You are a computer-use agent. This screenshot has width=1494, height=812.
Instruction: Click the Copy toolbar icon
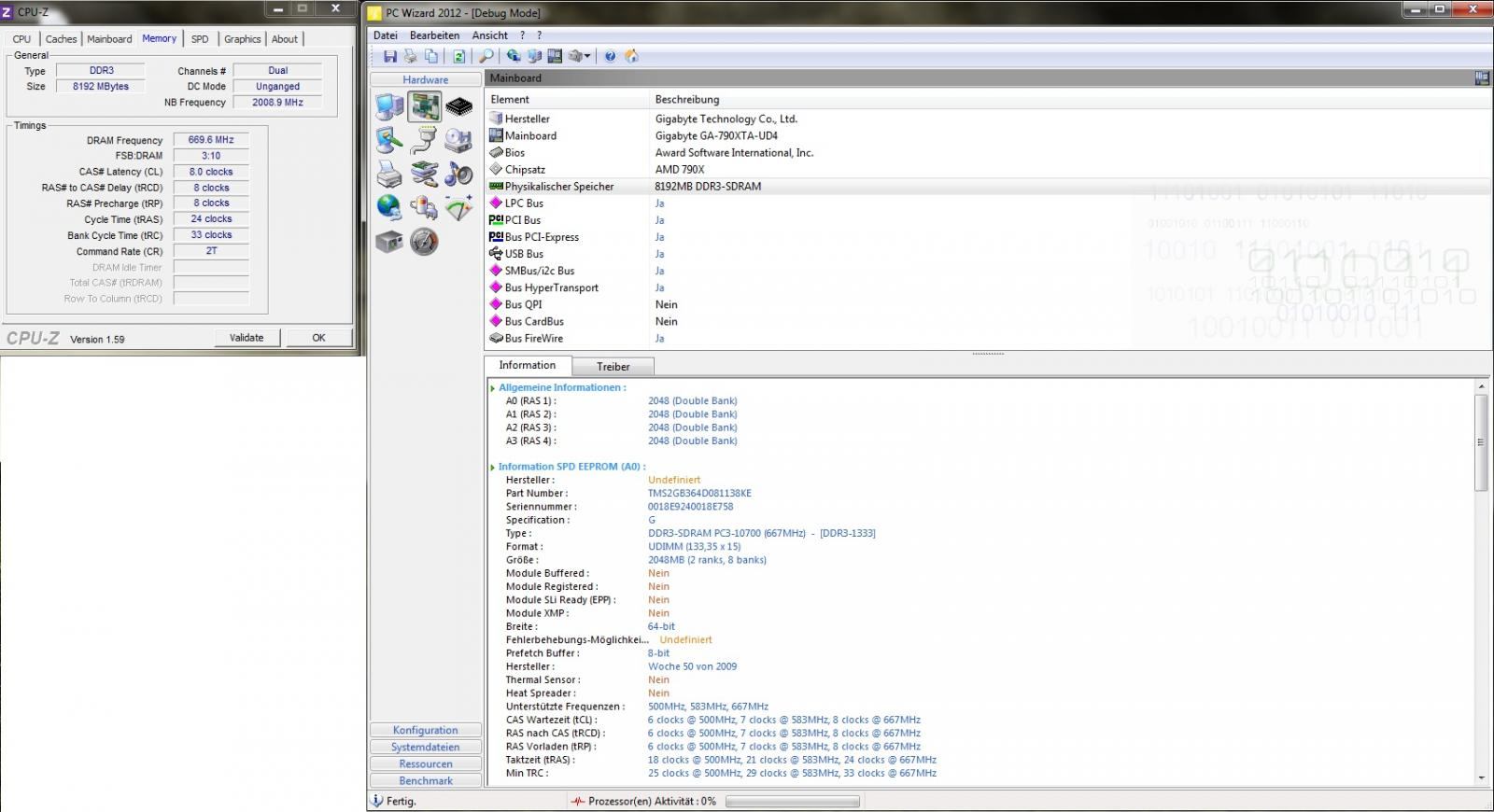pyautogui.click(x=431, y=56)
